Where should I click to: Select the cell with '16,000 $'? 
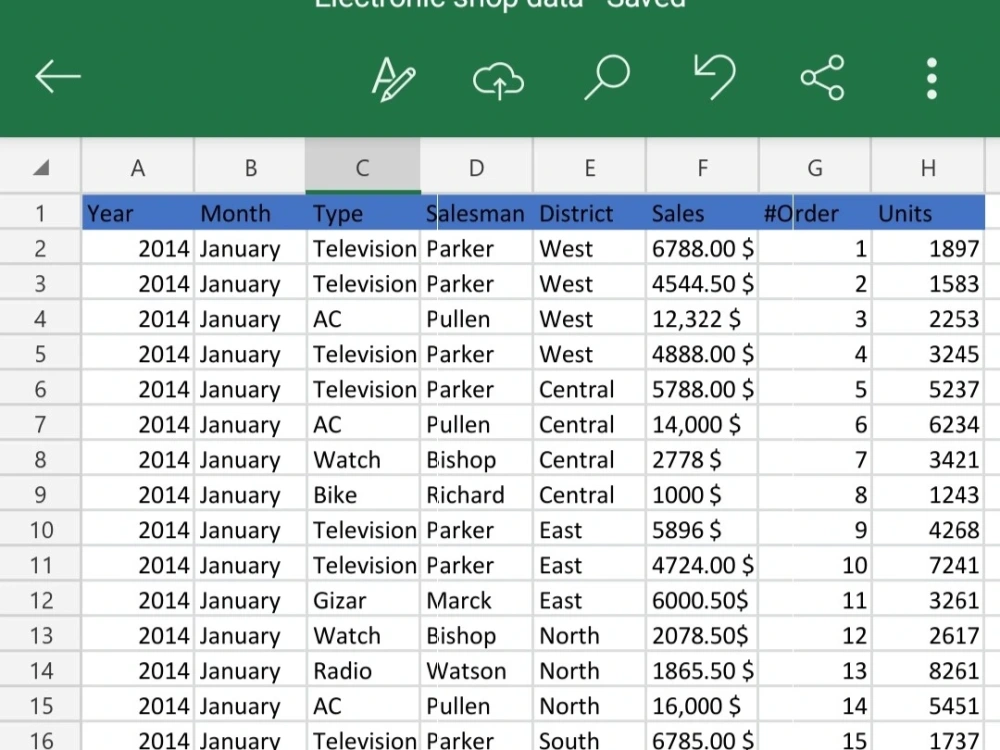702,705
